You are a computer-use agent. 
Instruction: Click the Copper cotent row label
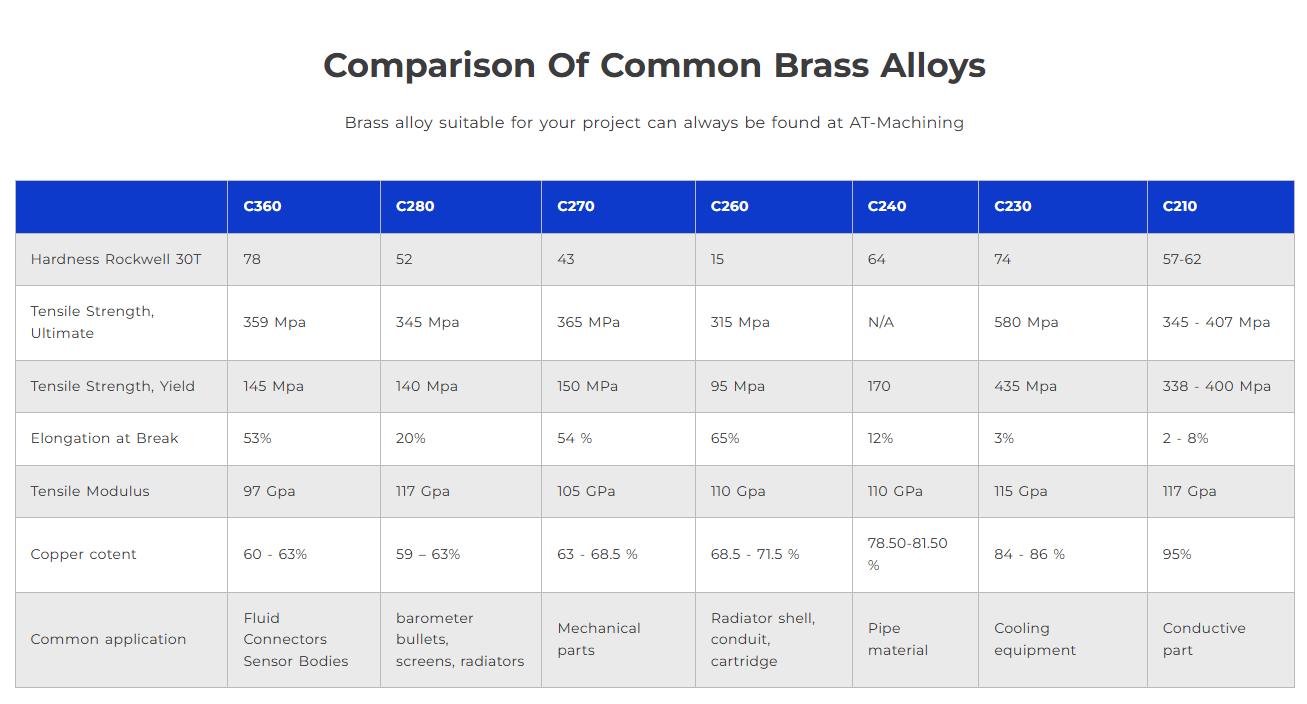83,554
